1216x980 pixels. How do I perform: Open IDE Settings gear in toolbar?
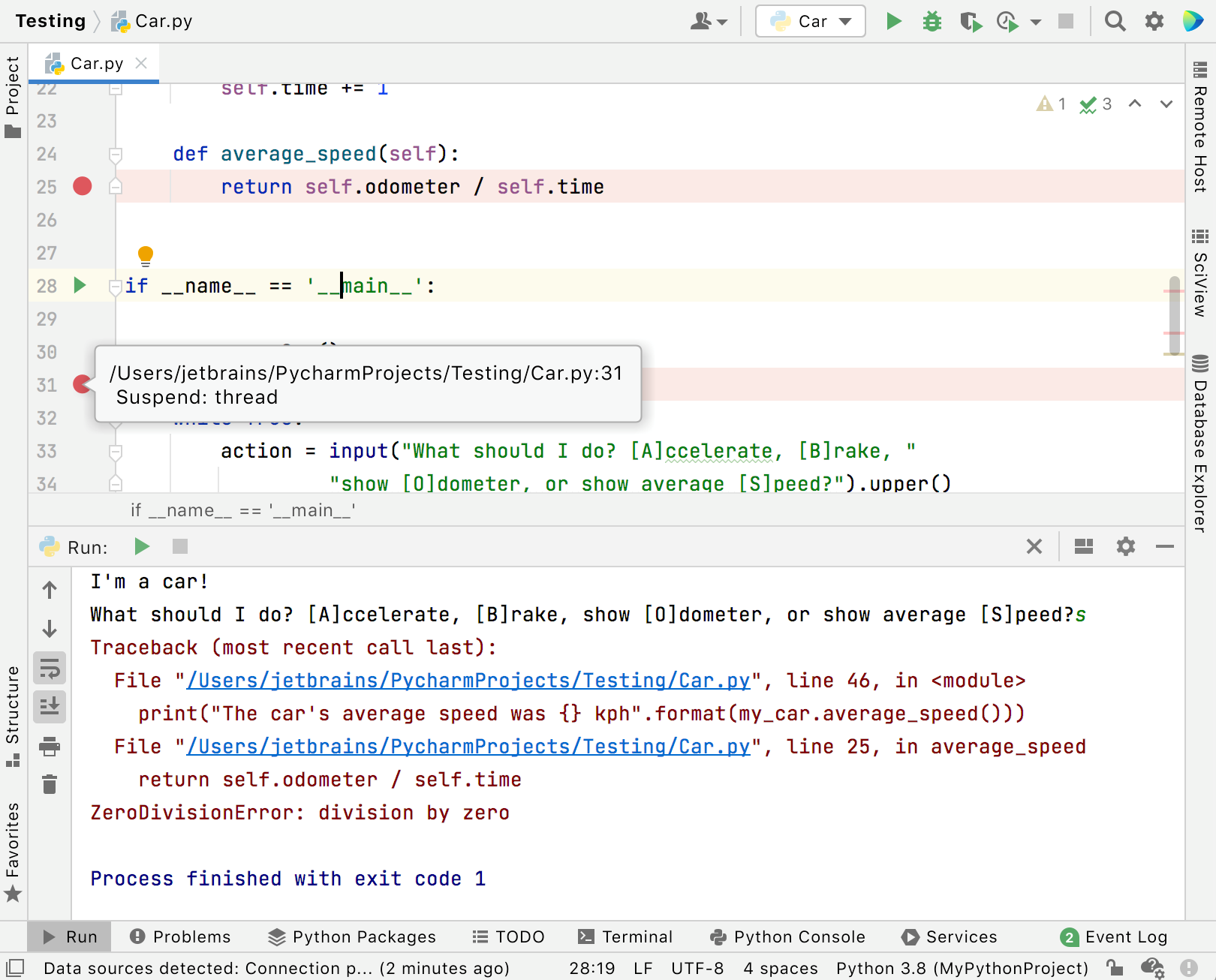click(1153, 21)
